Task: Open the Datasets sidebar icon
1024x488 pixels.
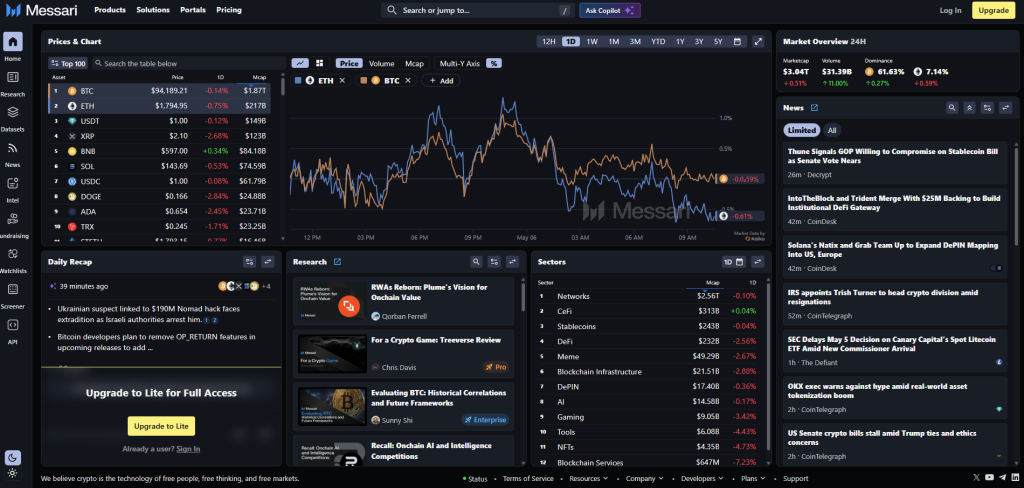Action: pos(12,112)
